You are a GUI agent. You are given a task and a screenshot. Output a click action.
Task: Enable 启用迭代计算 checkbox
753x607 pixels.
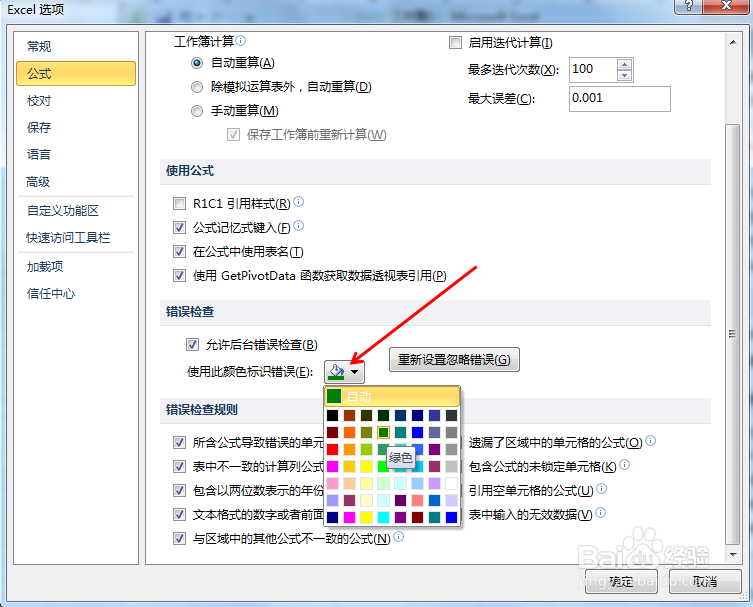click(455, 43)
